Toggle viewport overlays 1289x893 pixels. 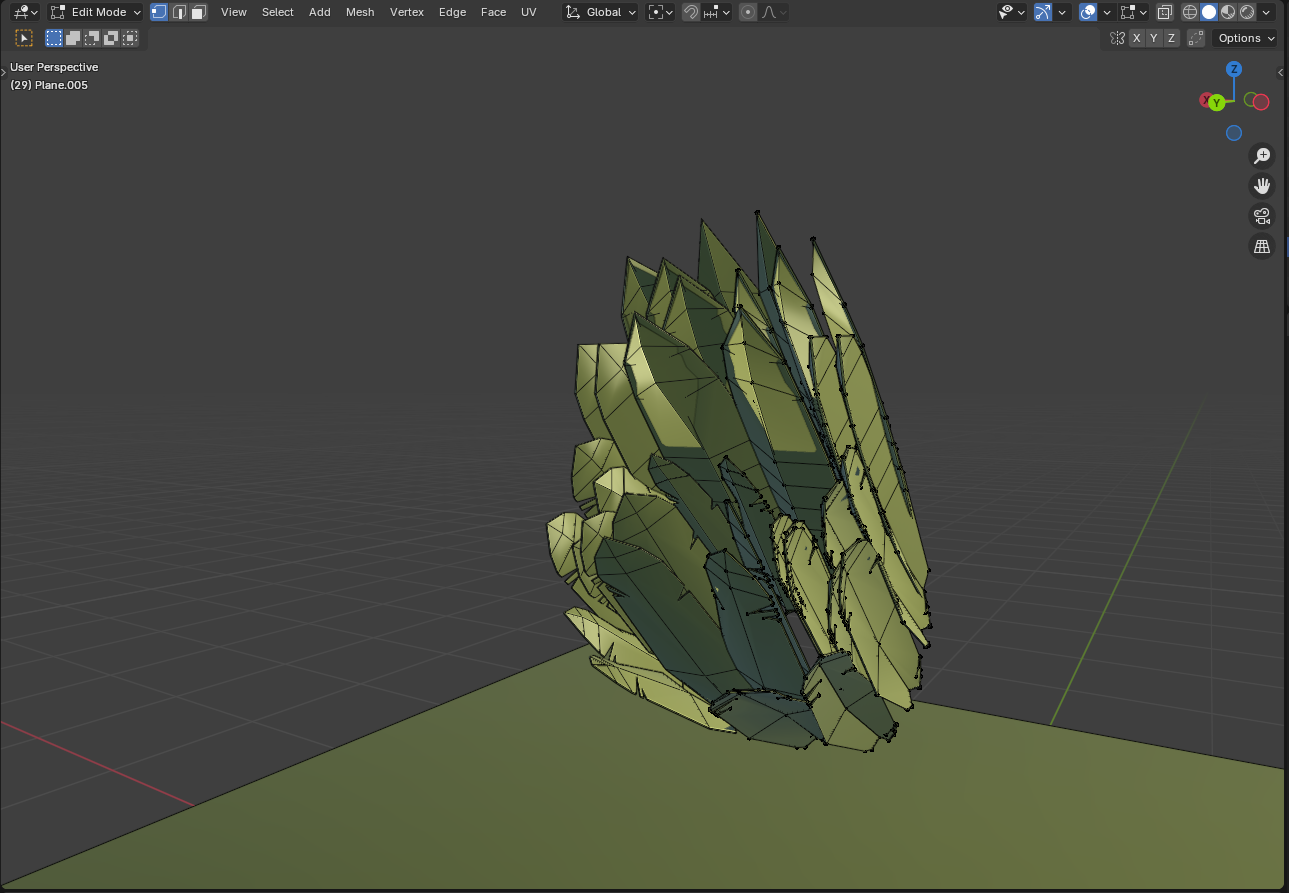coord(1088,12)
